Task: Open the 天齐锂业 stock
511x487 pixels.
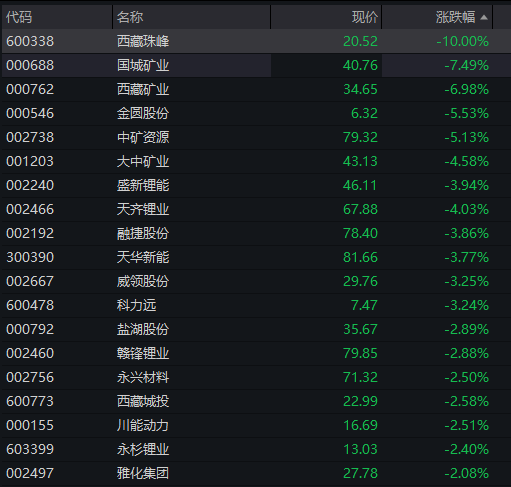Action: click(x=143, y=209)
